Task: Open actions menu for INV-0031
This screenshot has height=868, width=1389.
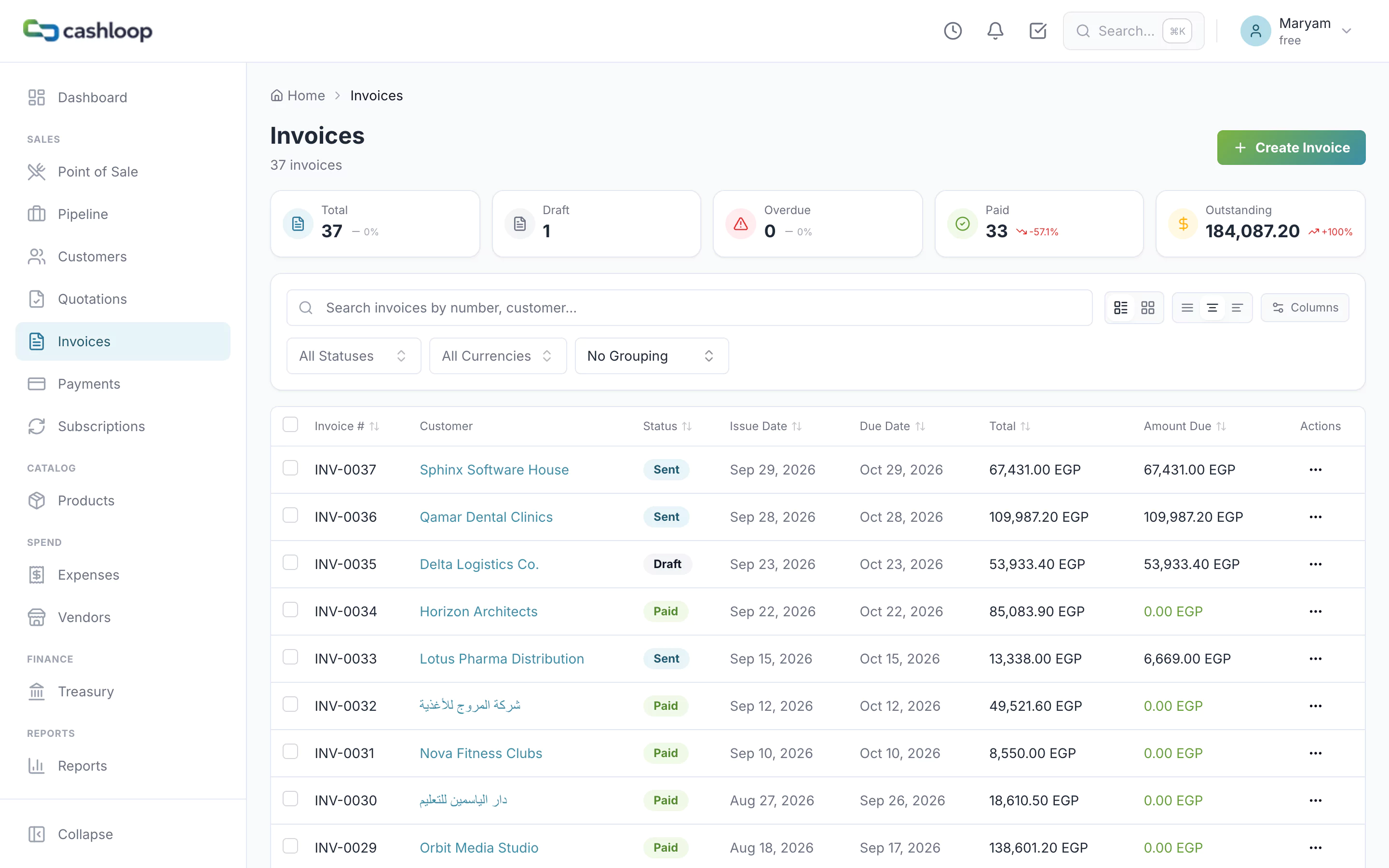Action: [1315, 753]
